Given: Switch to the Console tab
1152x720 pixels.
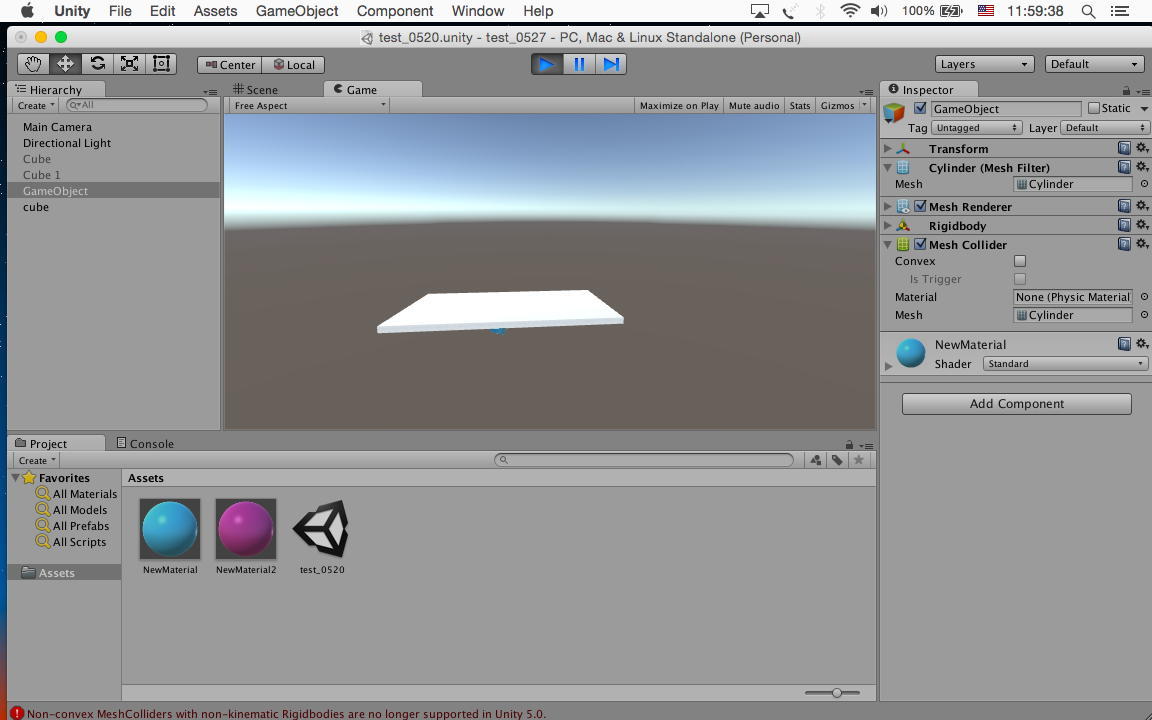Looking at the screenshot, I should [145, 444].
